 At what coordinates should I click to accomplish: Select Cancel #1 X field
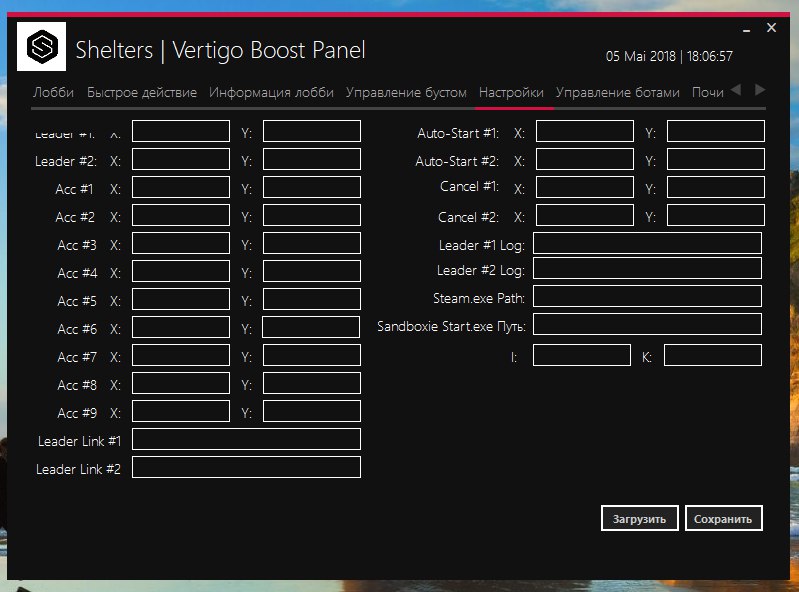(x=585, y=187)
